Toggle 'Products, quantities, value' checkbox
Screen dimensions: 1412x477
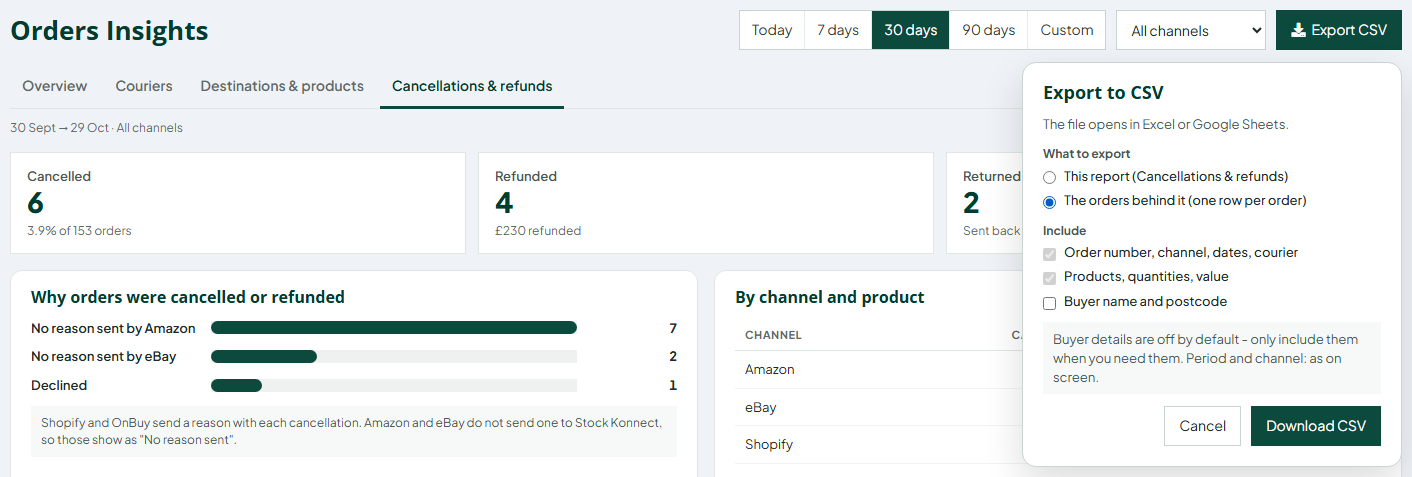pos(1049,278)
